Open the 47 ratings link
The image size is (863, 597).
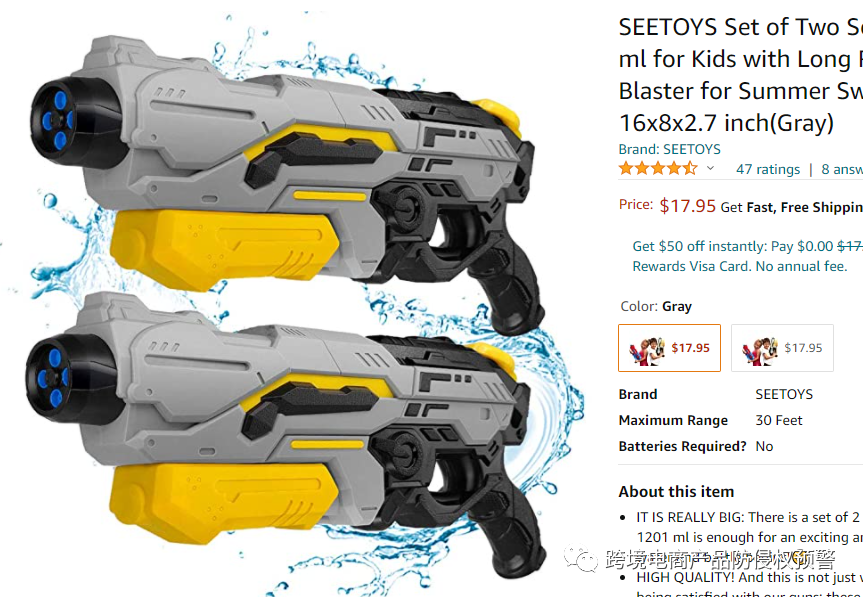767,169
